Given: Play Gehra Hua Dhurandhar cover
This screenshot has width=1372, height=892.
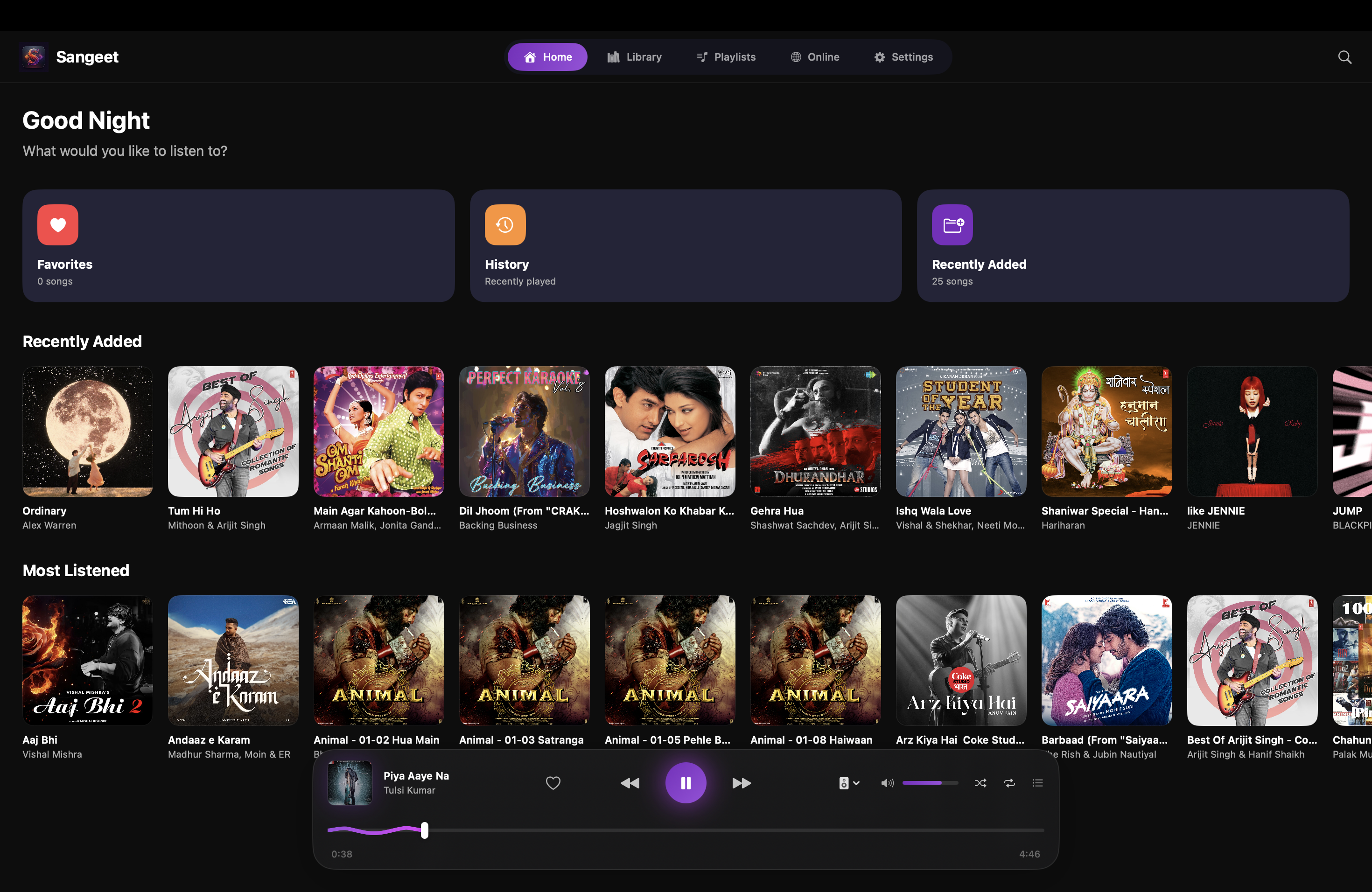Looking at the screenshot, I should 815,432.
